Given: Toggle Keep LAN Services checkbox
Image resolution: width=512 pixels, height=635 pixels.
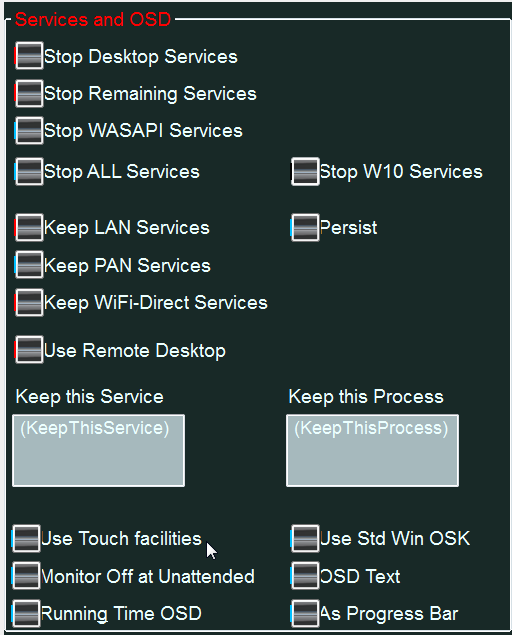Looking at the screenshot, I should (x=29, y=228).
